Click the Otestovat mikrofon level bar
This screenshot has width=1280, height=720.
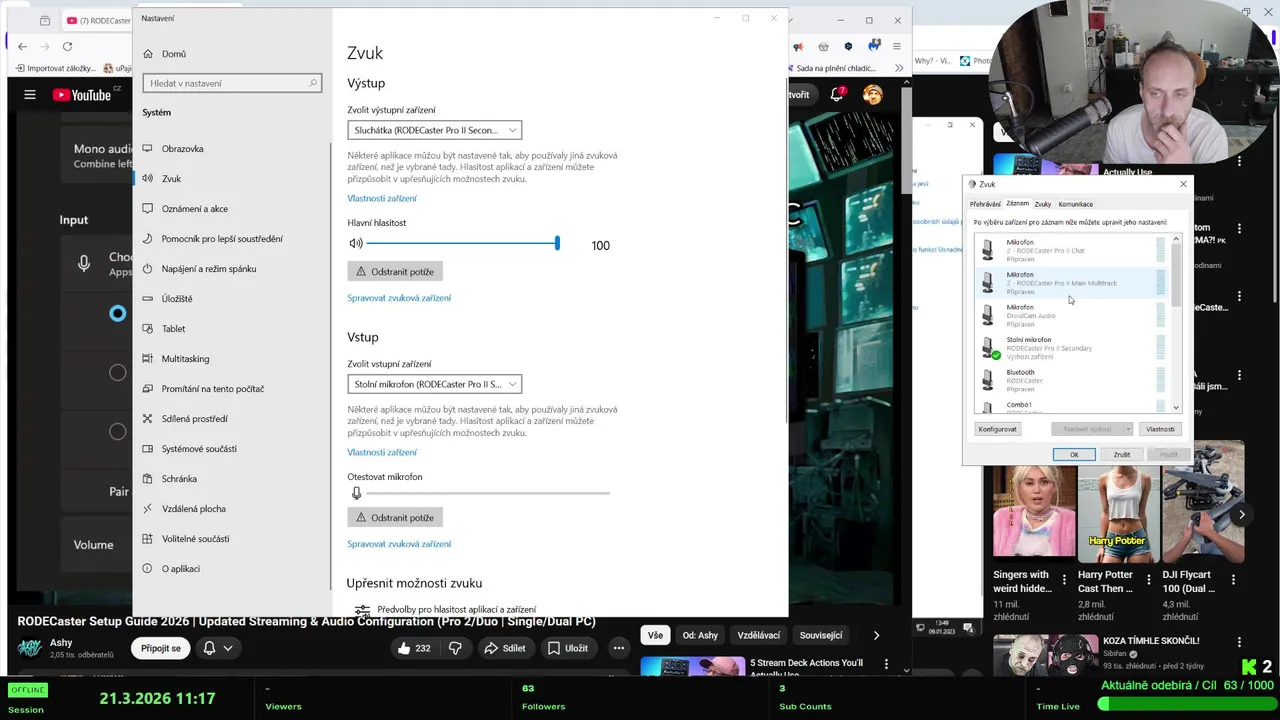pyautogui.click(x=487, y=493)
